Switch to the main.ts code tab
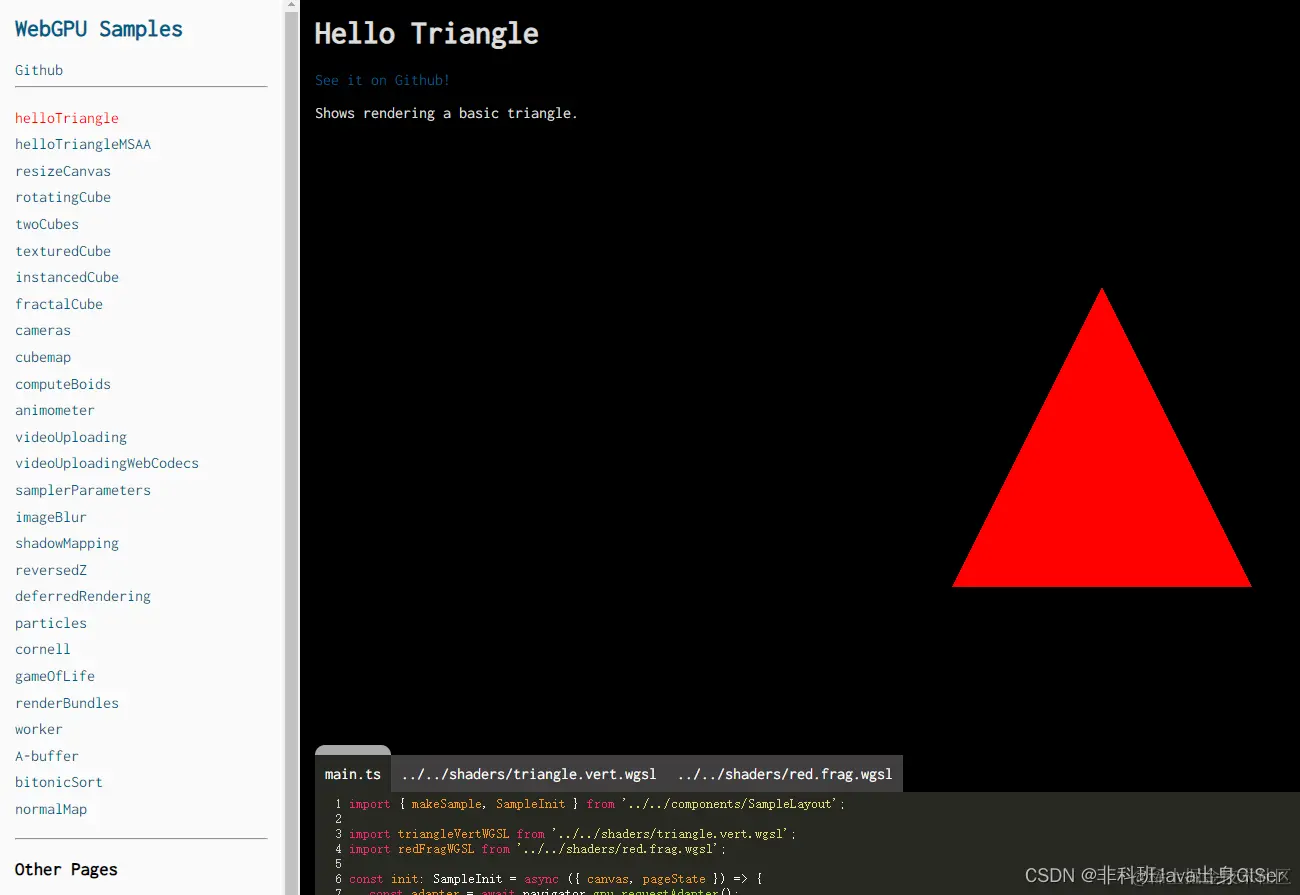 353,774
